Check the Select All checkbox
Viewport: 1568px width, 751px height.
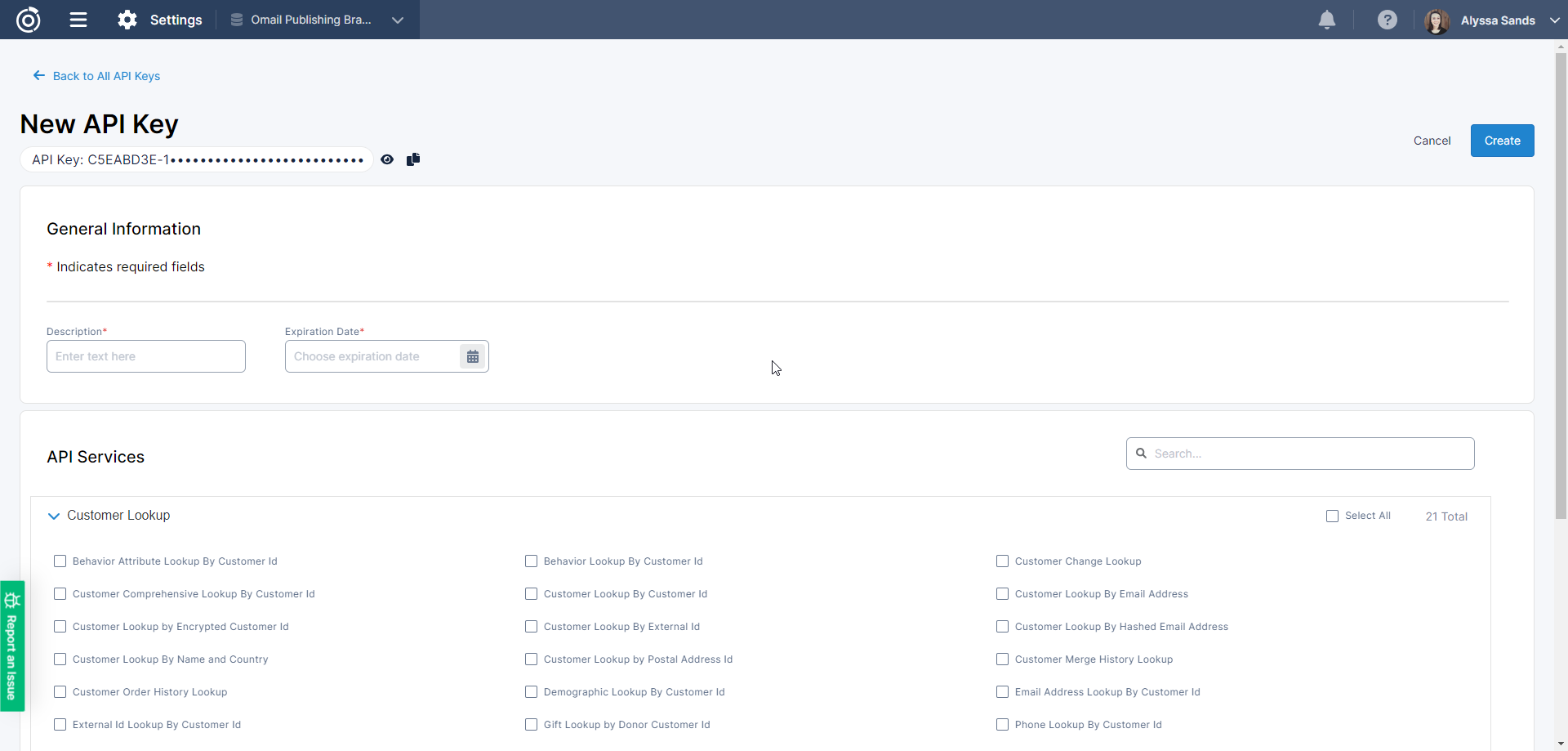click(x=1332, y=516)
